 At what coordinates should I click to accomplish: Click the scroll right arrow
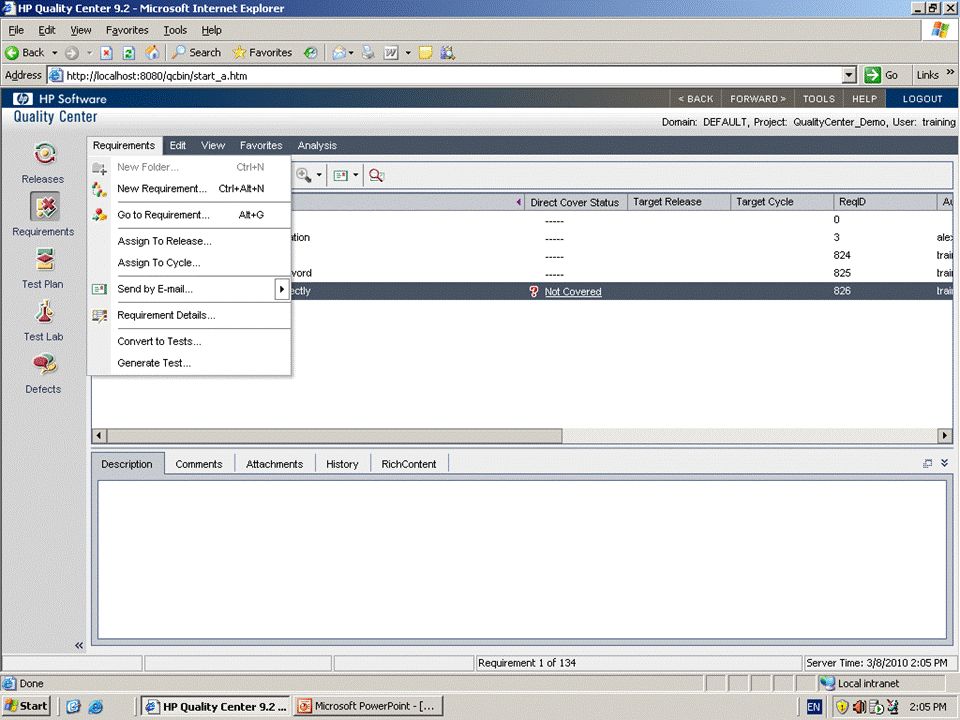(945, 436)
